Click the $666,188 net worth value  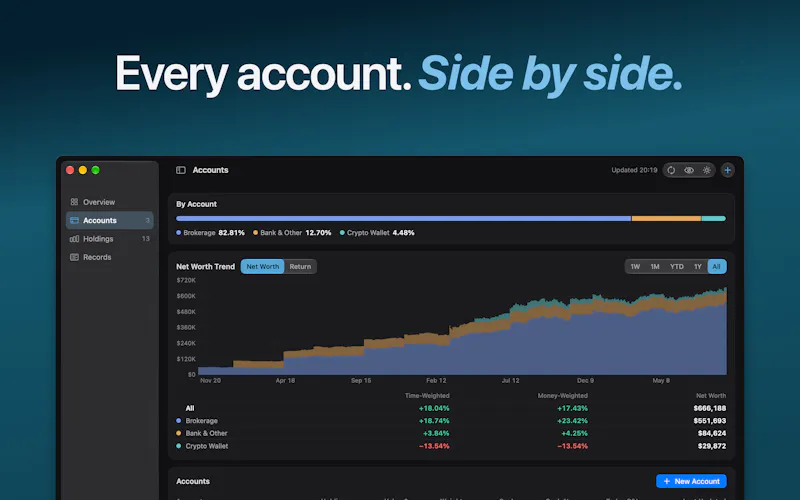pos(710,408)
